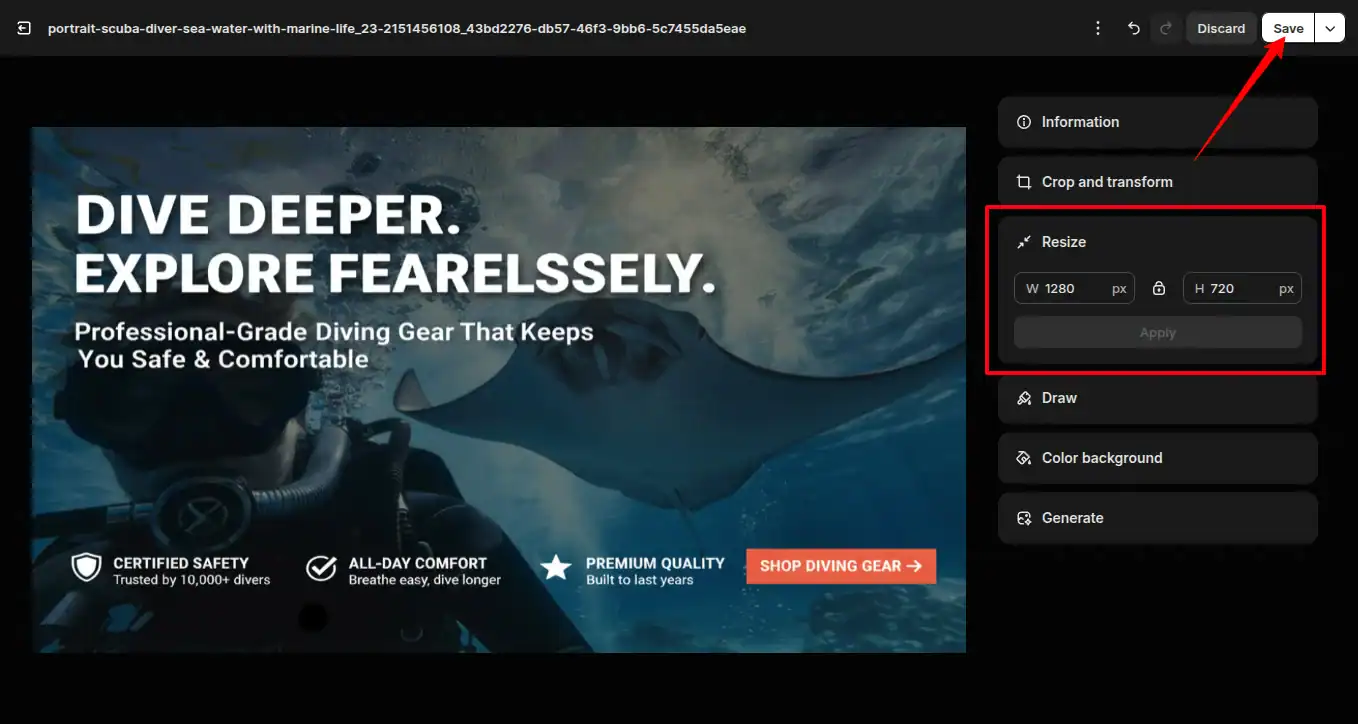This screenshot has width=1358, height=724.
Task: Click the width input field
Action: click(x=1074, y=289)
